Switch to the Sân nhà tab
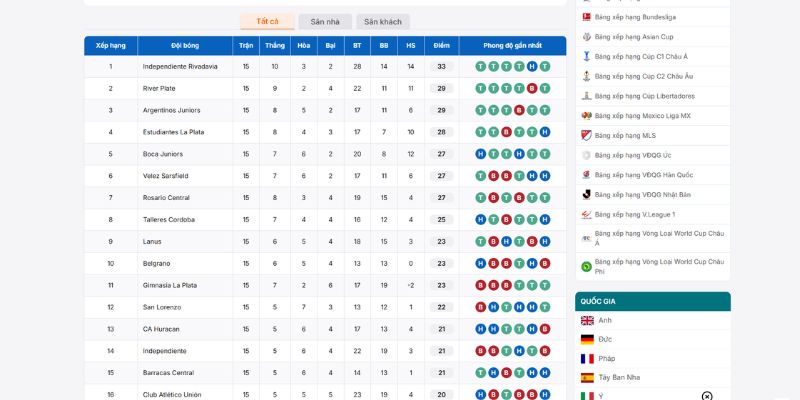The height and width of the screenshot is (400, 800). coord(325,22)
